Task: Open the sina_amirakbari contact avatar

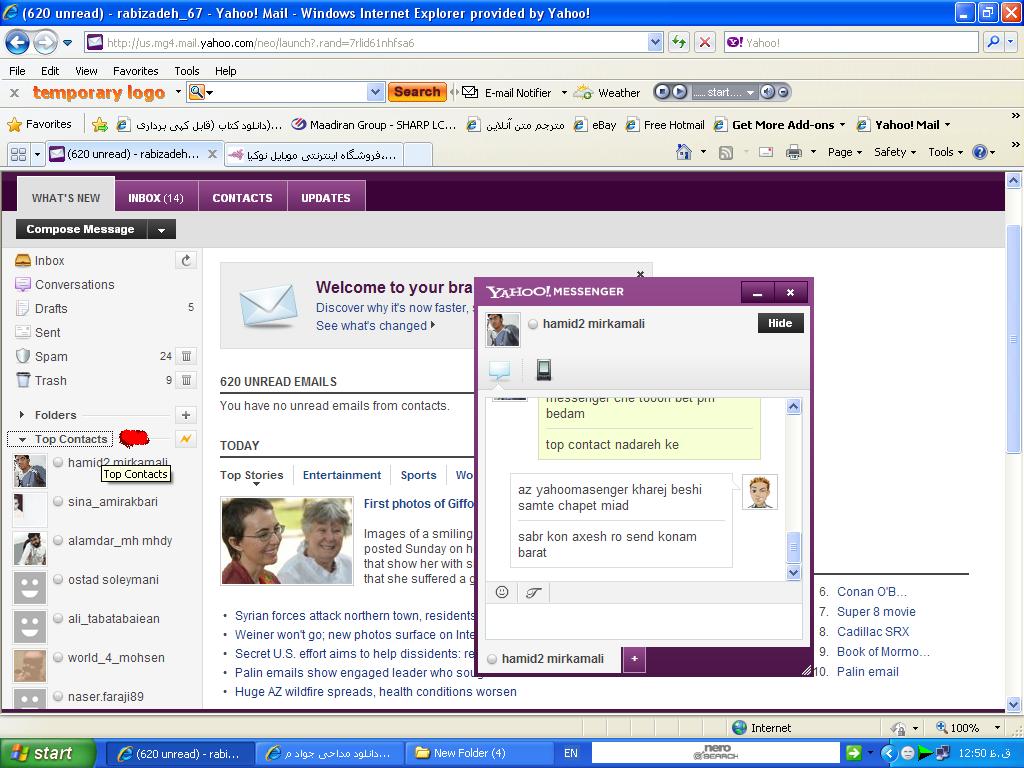Action: [29, 509]
